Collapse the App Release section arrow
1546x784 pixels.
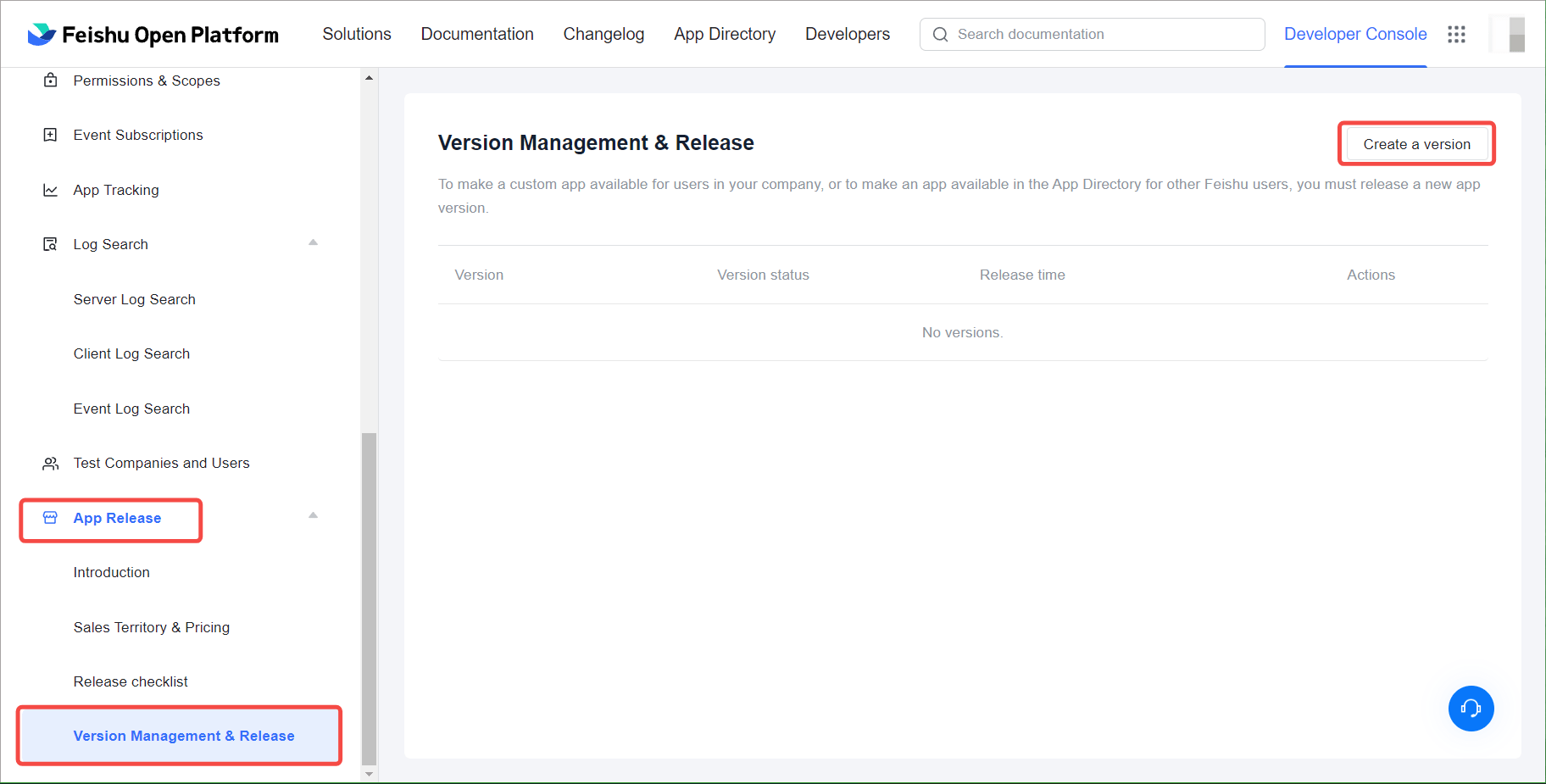pos(313,516)
